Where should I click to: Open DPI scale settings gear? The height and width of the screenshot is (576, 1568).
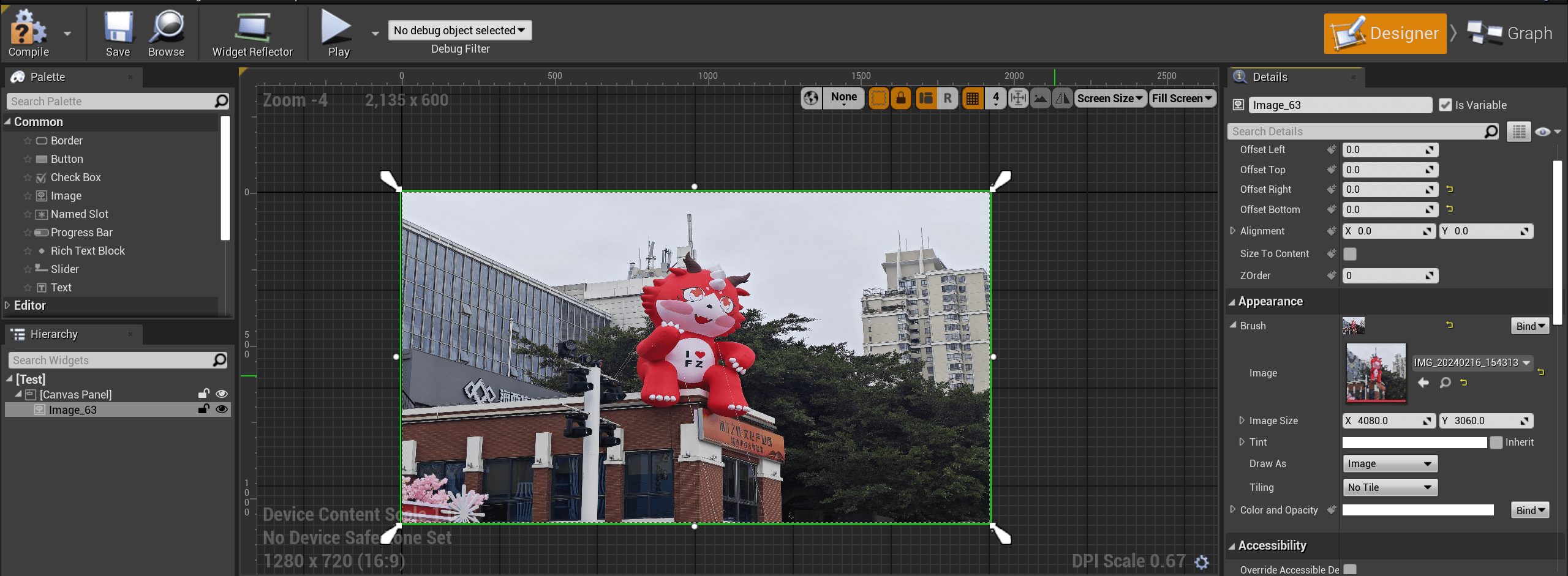click(1202, 562)
